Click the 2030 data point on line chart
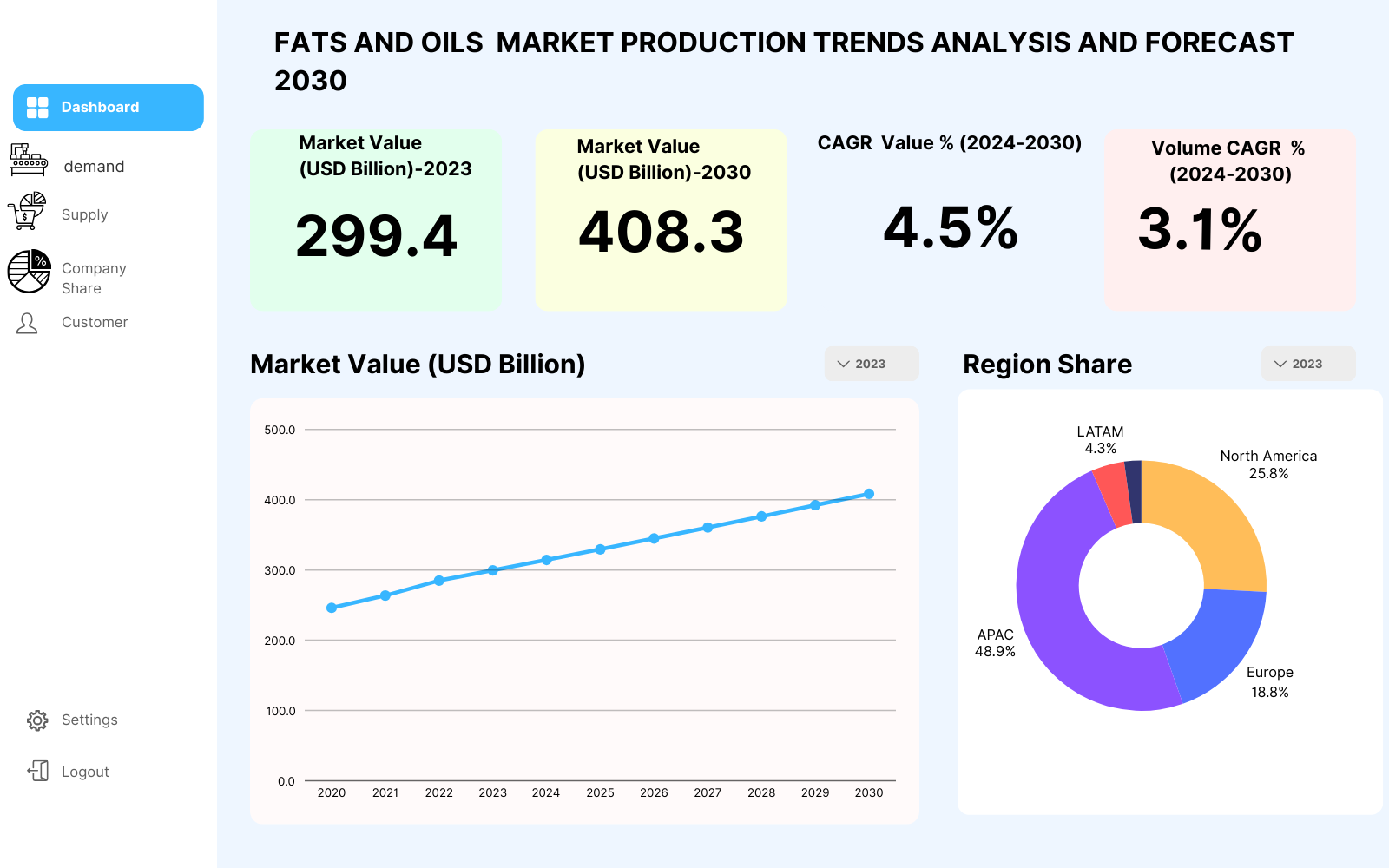 point(869,494)
